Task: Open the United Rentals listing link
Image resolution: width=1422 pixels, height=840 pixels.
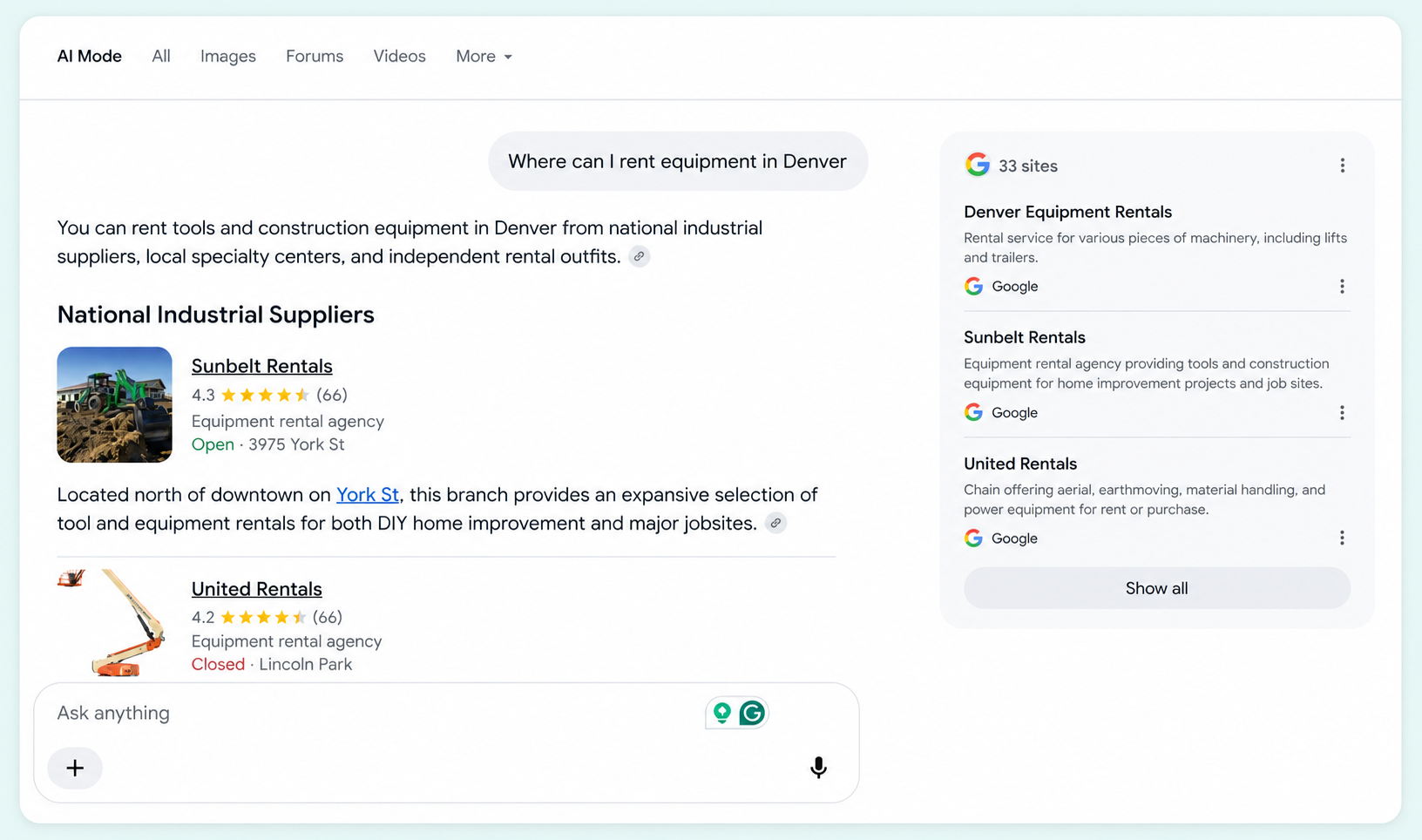Action: click(x=257, y=589)
